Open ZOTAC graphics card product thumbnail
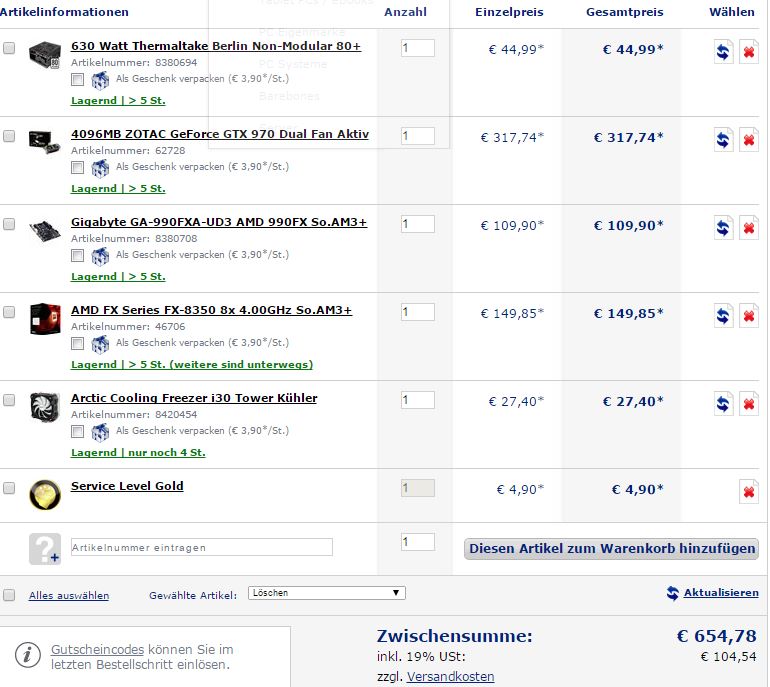Image resolution: width=770 pixels, height=687 pixels. coord(45,141)
